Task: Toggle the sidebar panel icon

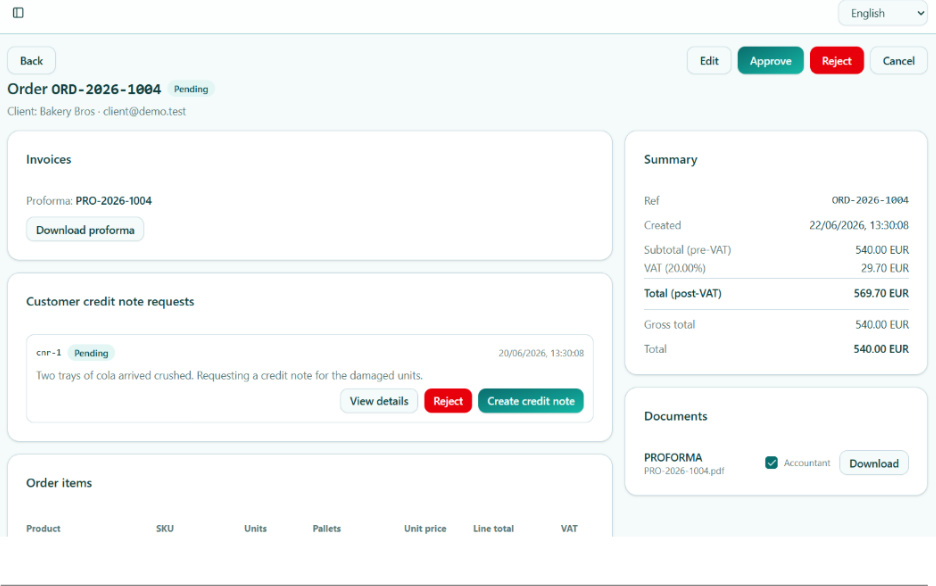Action: pos(18,13)
